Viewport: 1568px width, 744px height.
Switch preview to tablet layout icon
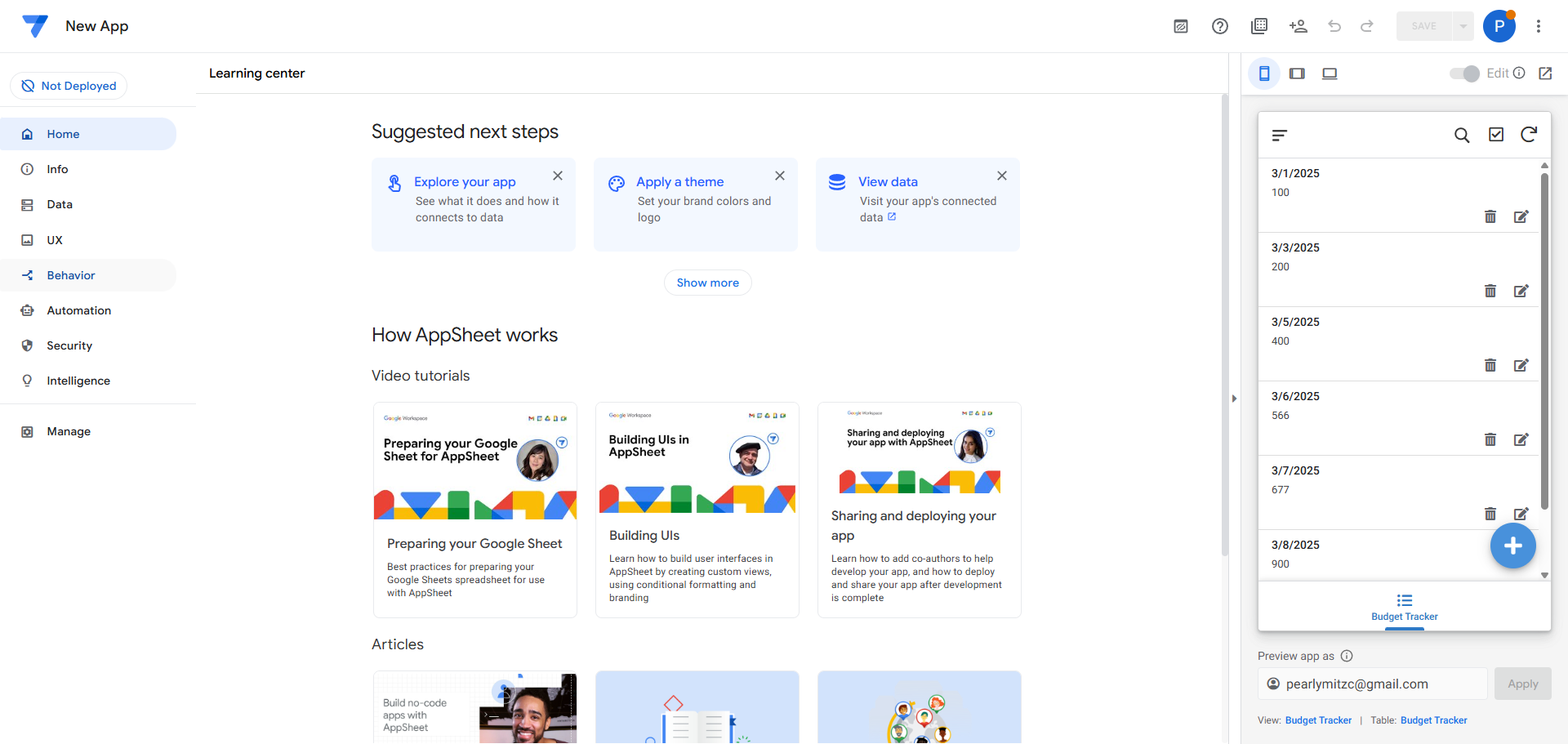1297,74
